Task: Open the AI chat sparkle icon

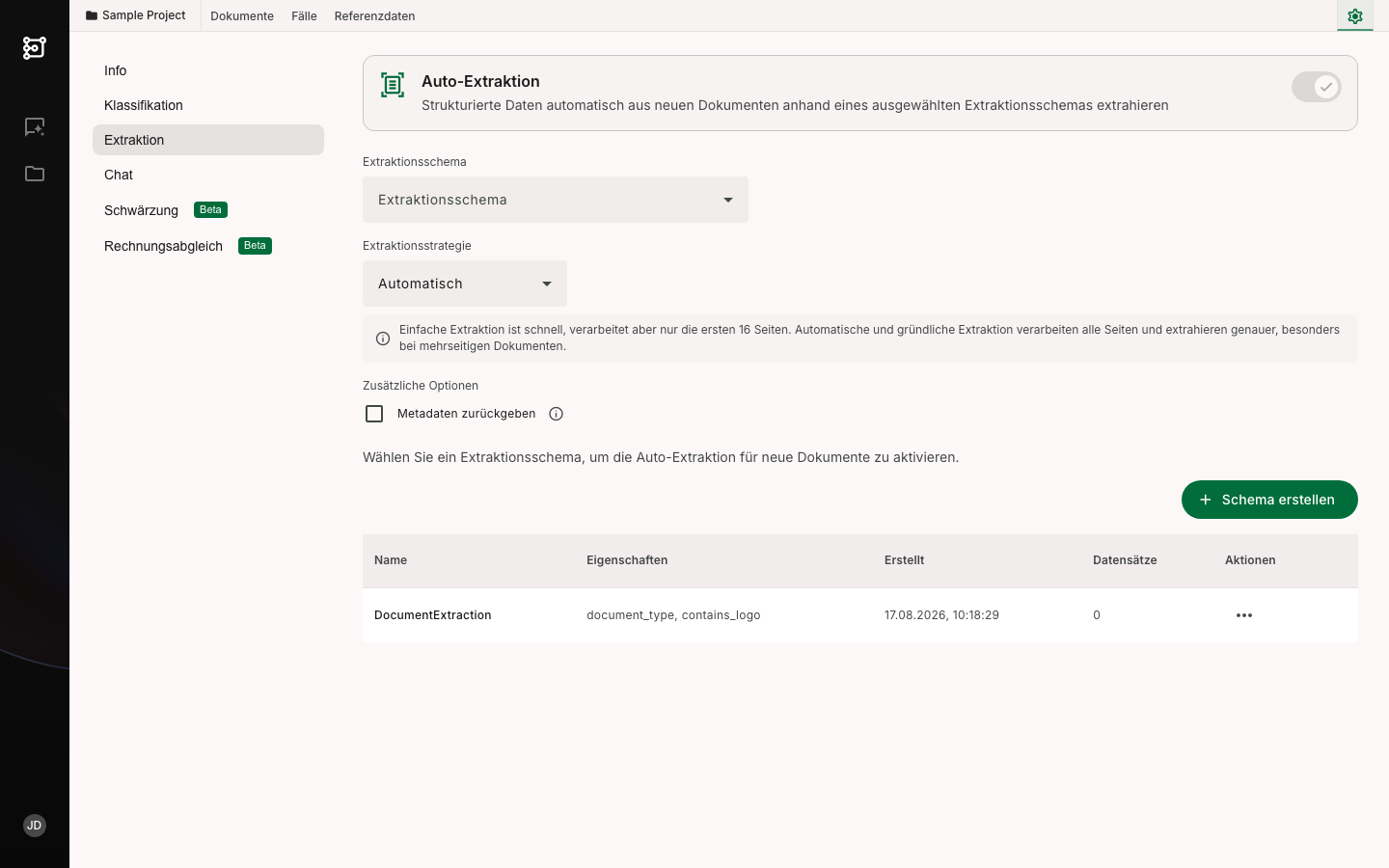Action: [35, 127]
